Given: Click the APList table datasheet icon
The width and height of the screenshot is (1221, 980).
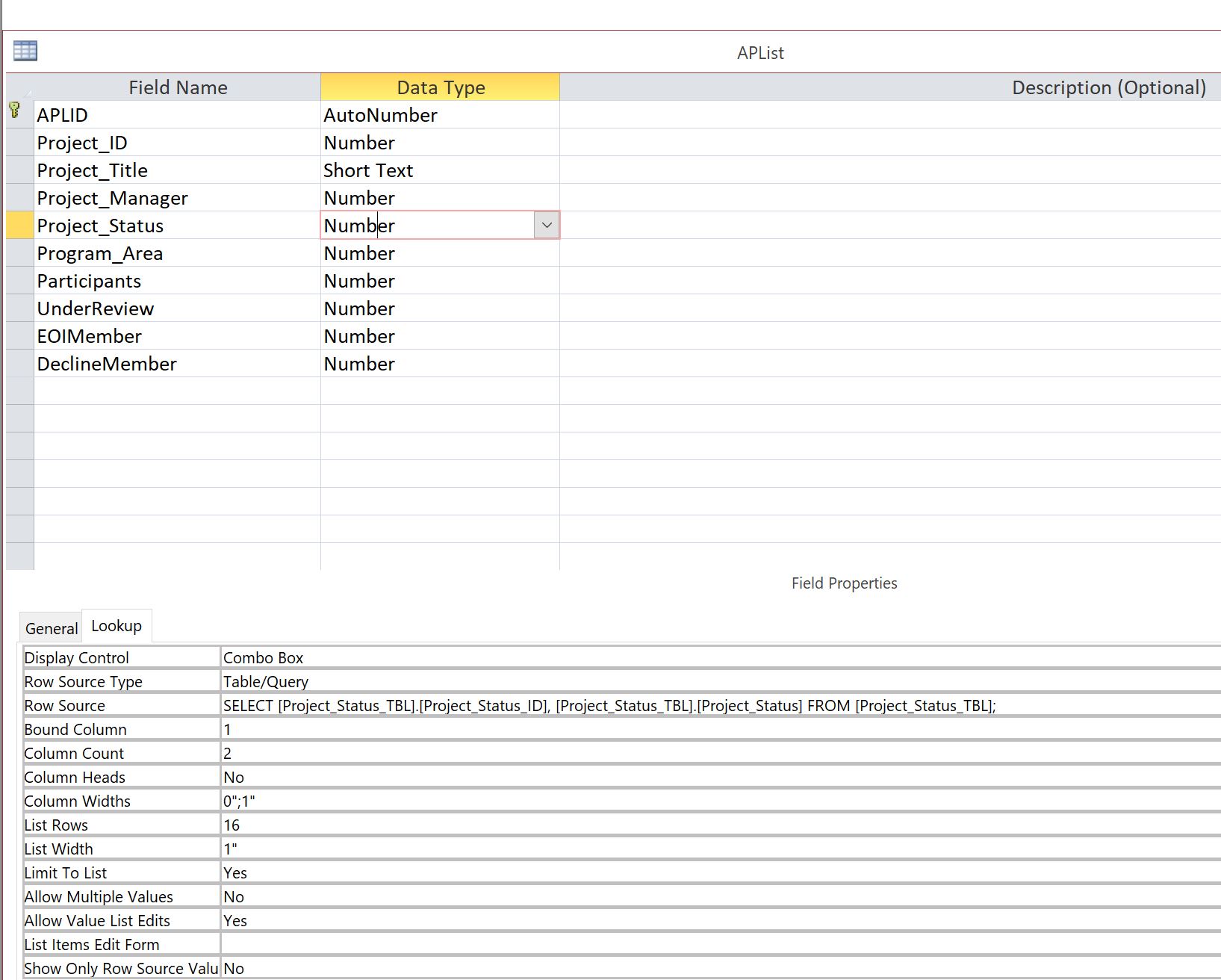Looking at the screenshot, I should point(25,51).
